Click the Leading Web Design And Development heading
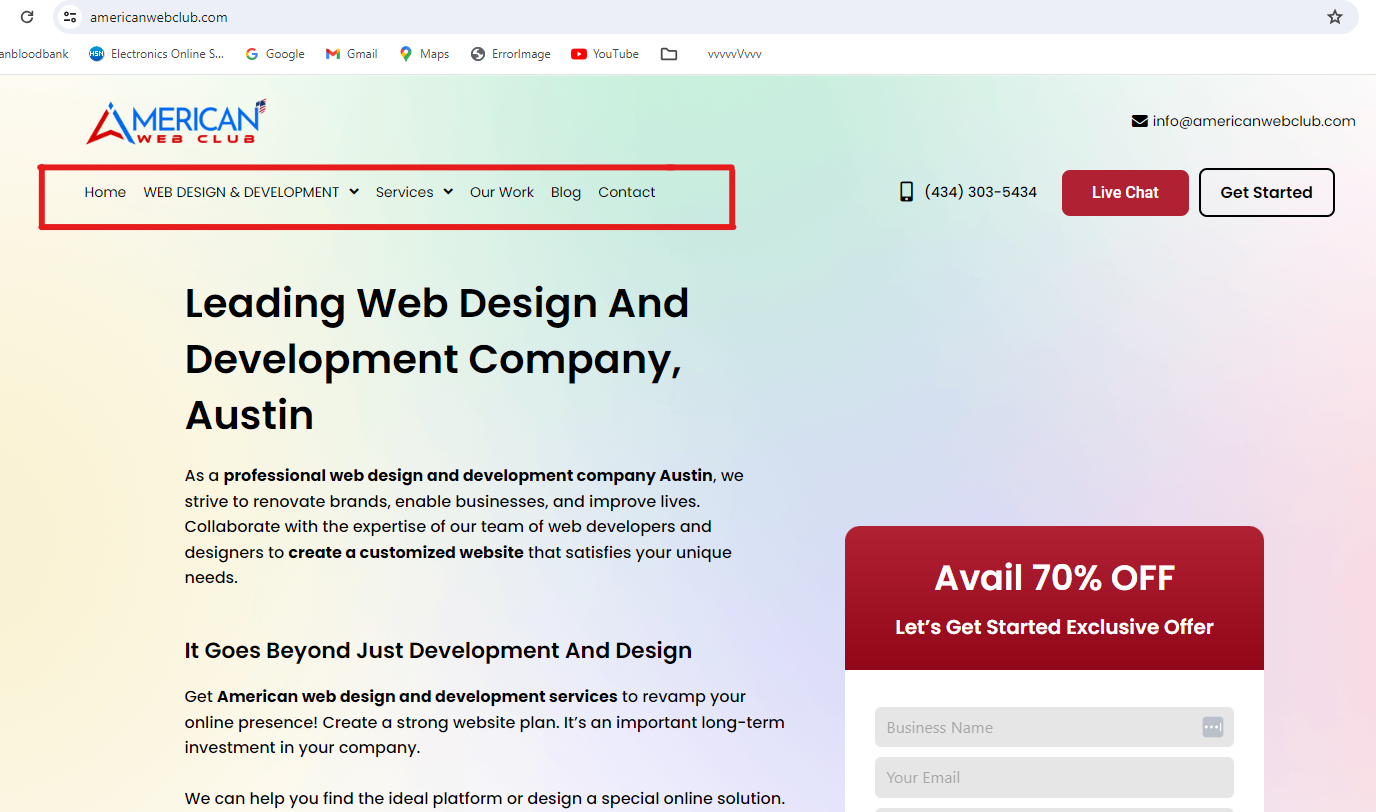 pos(437,358)
